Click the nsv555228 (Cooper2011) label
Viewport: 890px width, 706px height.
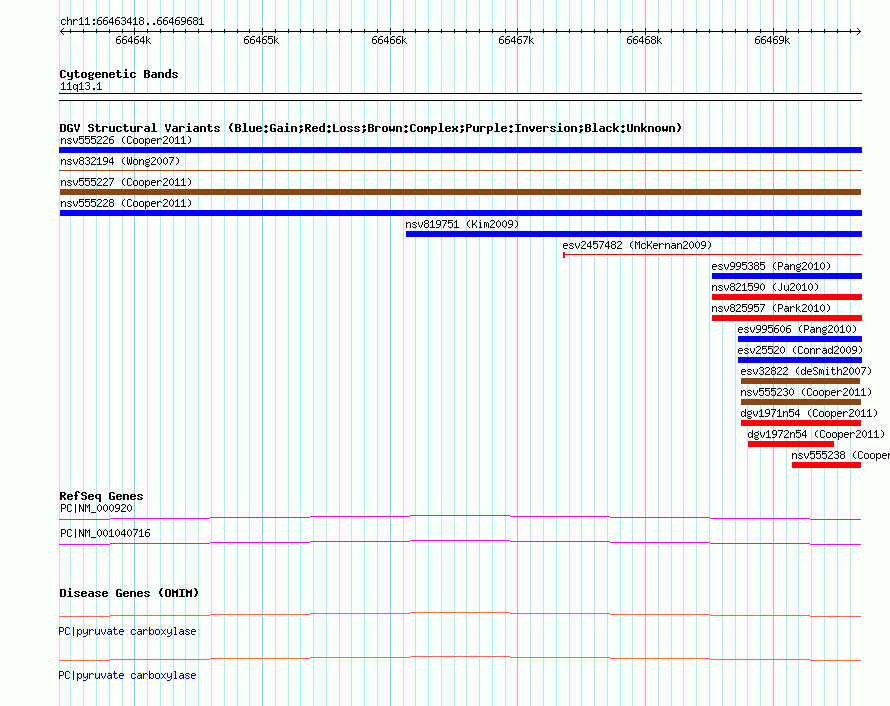tap(126, 203)
